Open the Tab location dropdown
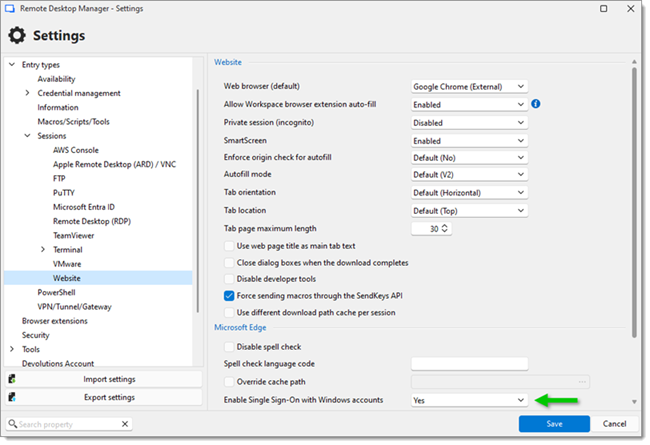This screenshot has width=650, height=445. pyautogui.click(x=469, y=211)
